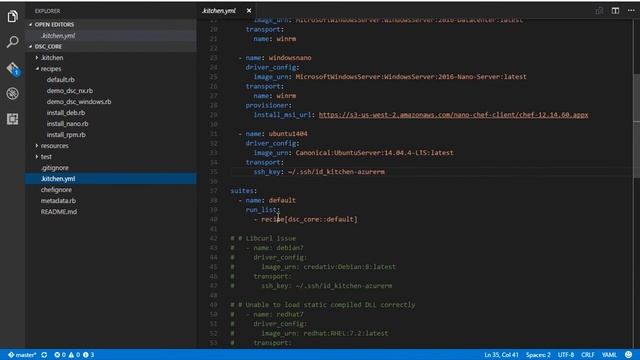The width and height of the screenshot is (640, 360).
Task: Click line number 37 in gutter
Action: tap(213, 191)
